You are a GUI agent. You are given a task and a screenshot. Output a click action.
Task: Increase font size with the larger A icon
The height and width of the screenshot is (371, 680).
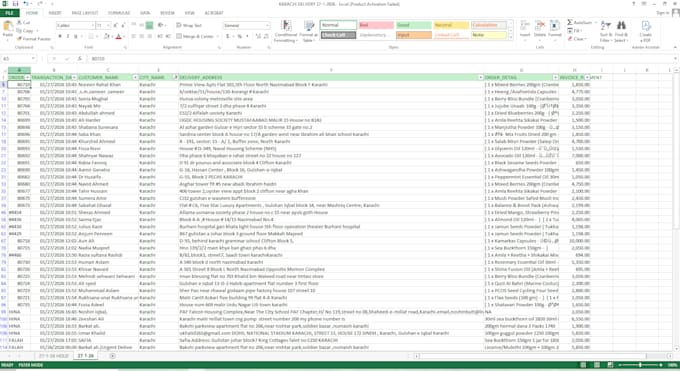[x=115, y=26]
